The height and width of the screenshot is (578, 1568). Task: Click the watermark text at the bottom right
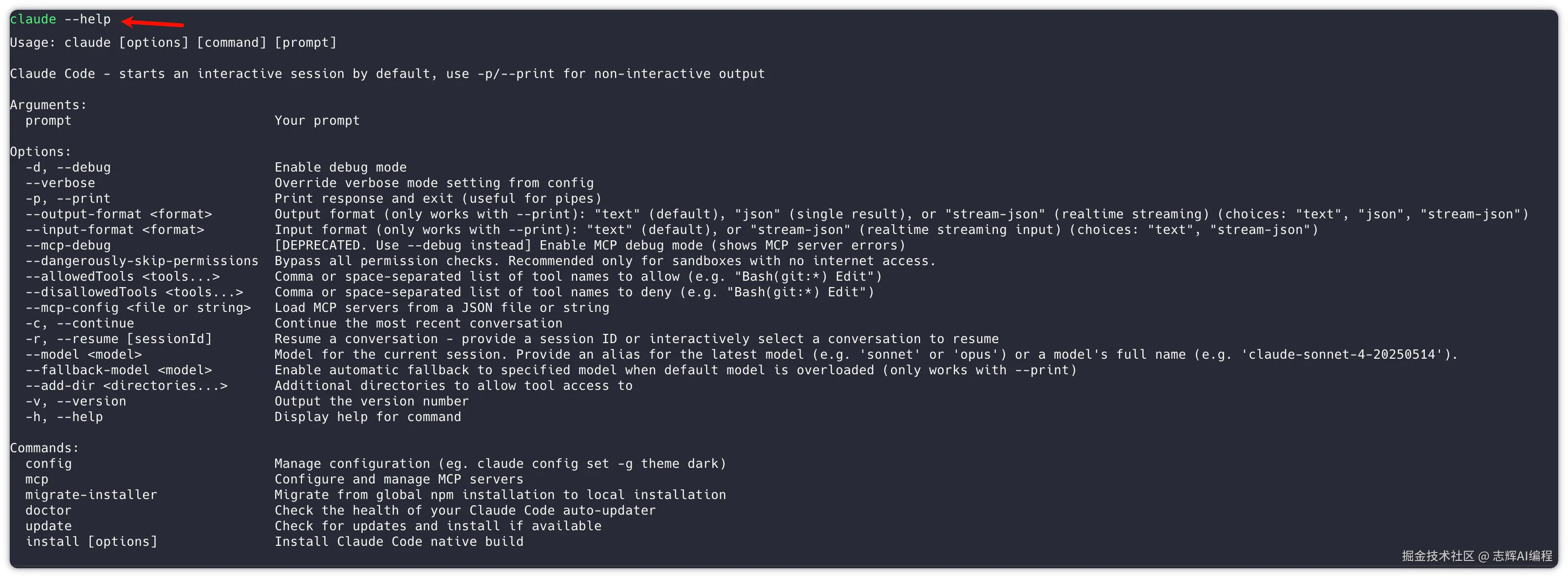tap(1476, 556)
